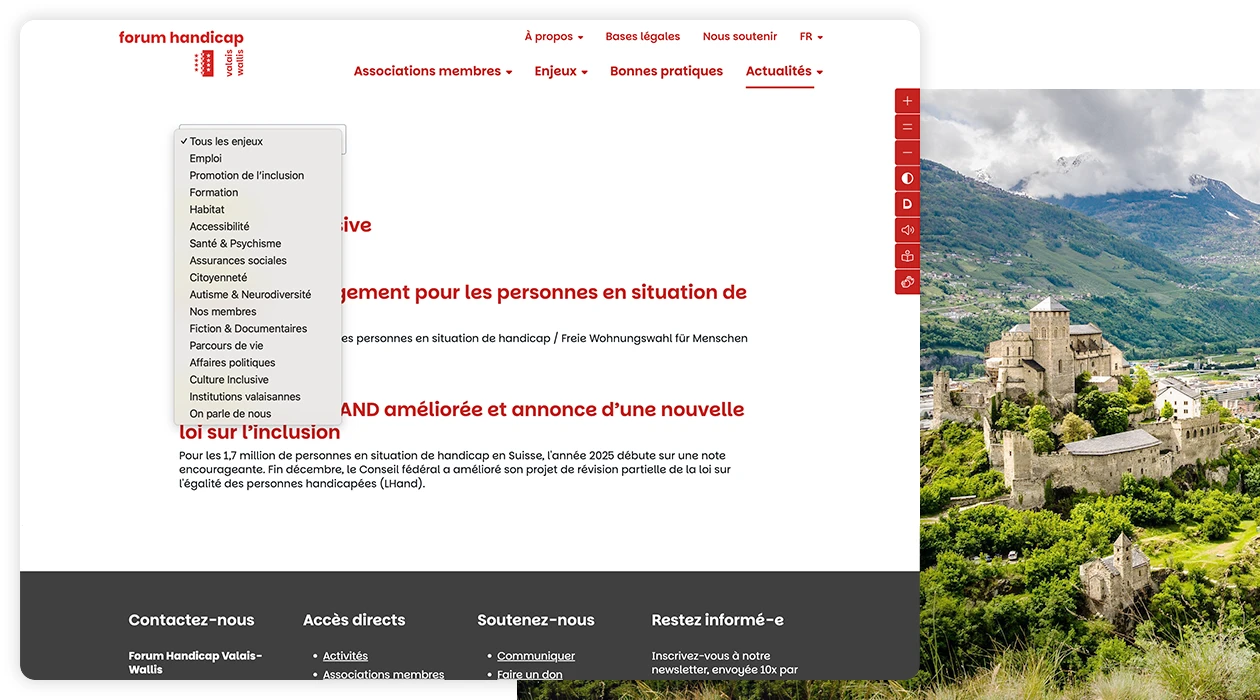Open the Actualités dropdown menu
Viewport: 1260px width, 700px height.
tap(783, 70)
